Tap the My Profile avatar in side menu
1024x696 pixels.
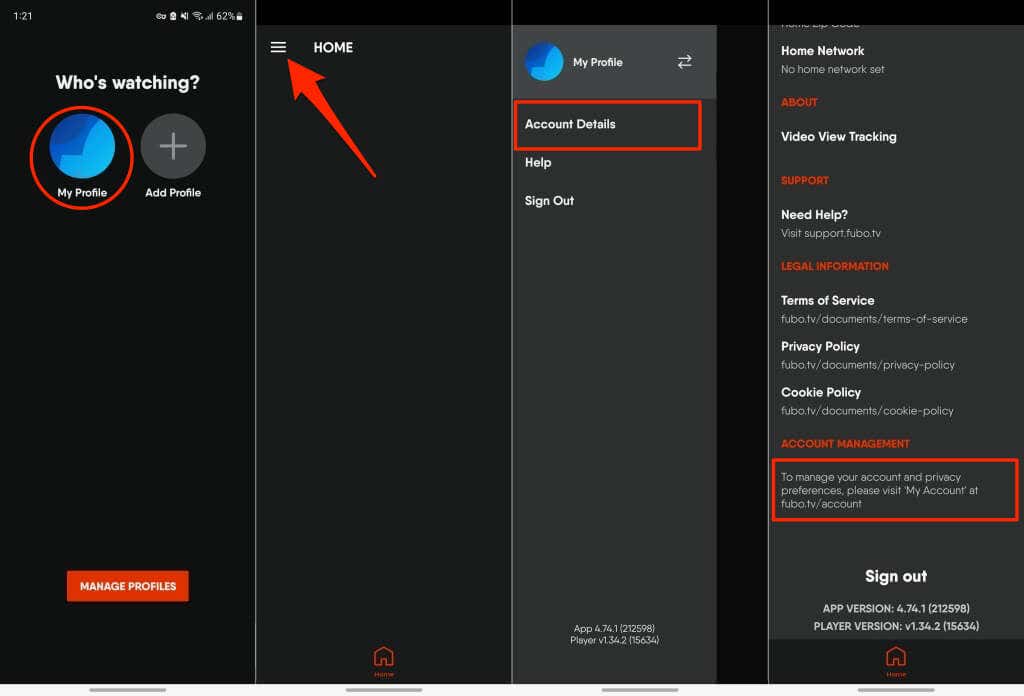click(544, 61)
